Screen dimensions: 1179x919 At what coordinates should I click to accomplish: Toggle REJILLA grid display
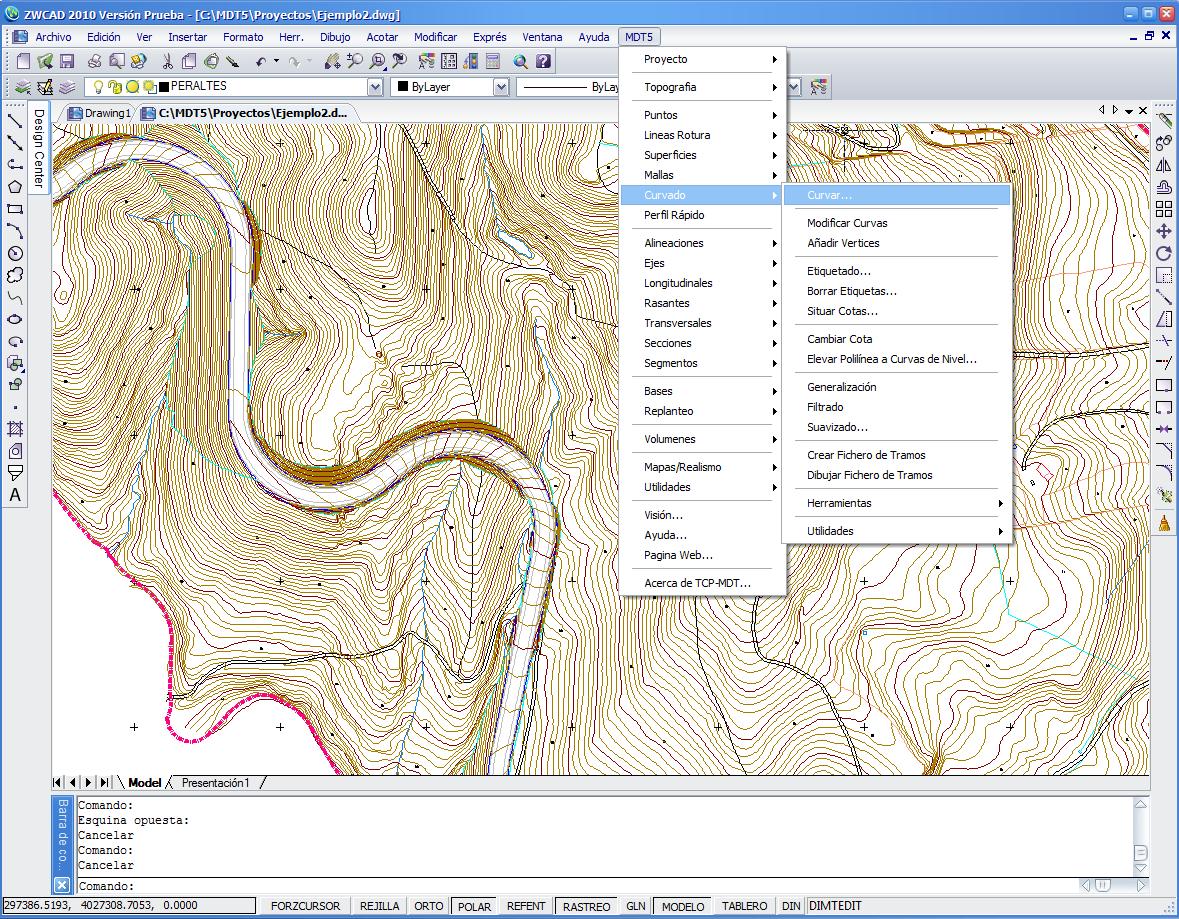pyautogui.click(x=379, y=906)
